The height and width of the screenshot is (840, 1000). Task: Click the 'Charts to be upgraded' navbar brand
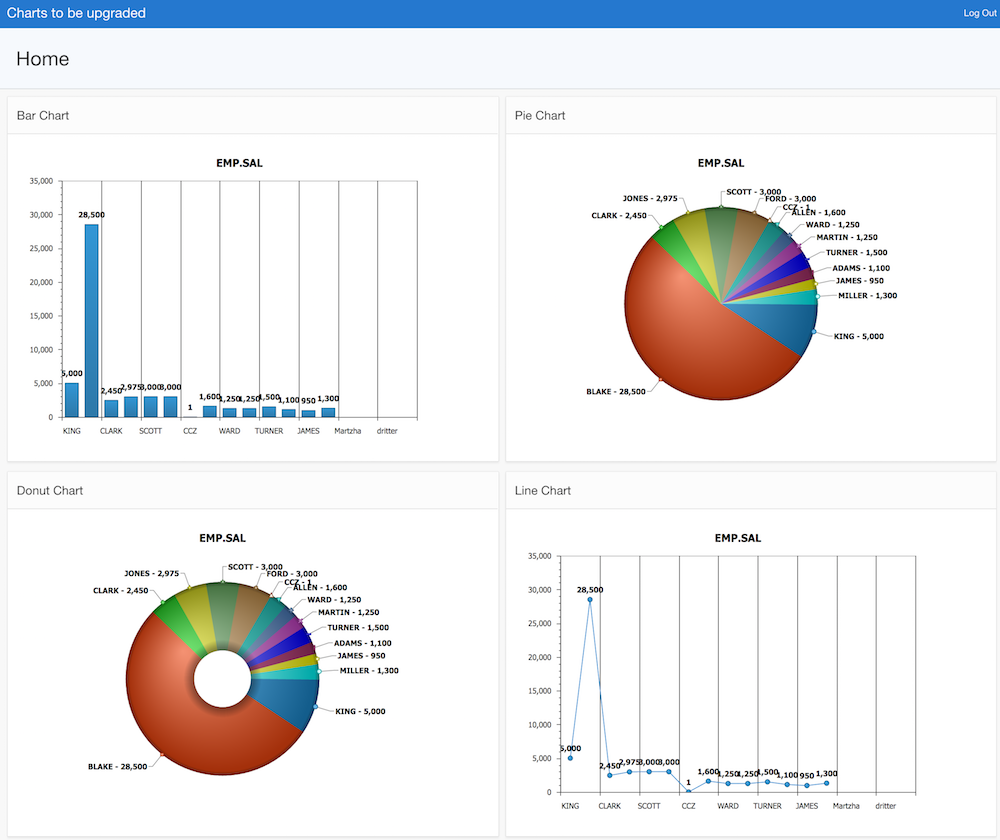pyautogui.click(x=76, y=13)
